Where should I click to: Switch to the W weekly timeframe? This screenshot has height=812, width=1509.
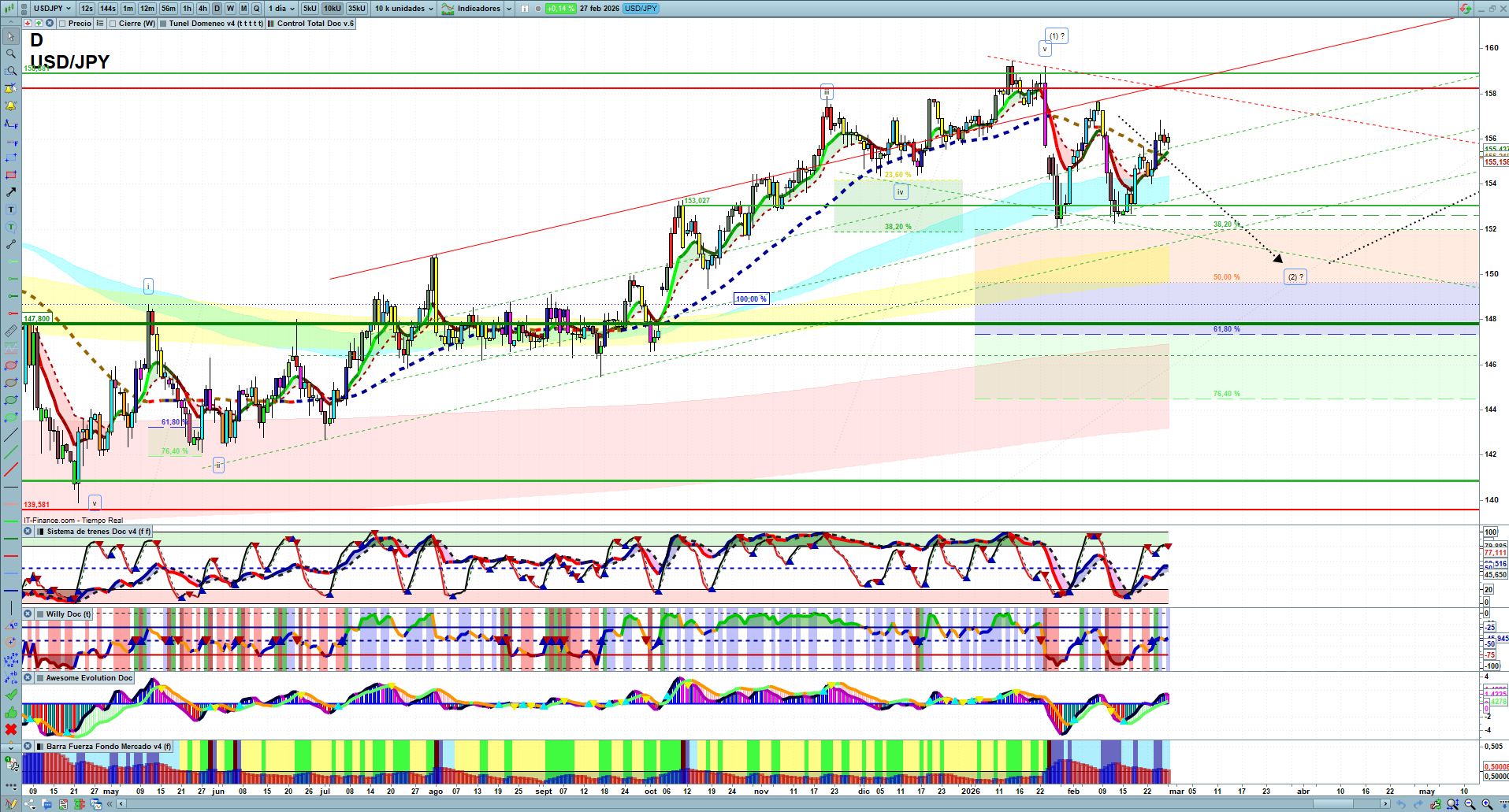(x=230, y=9)
